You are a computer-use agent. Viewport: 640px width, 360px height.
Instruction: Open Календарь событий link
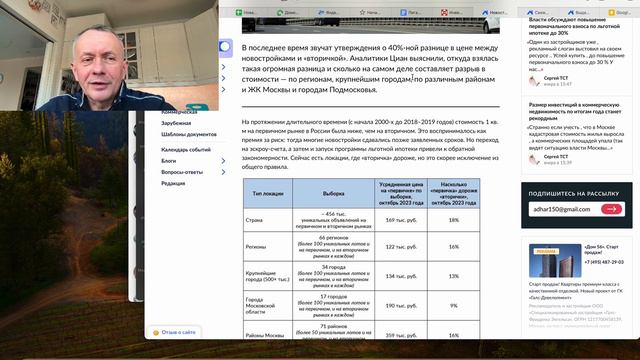tap(186, 150)
